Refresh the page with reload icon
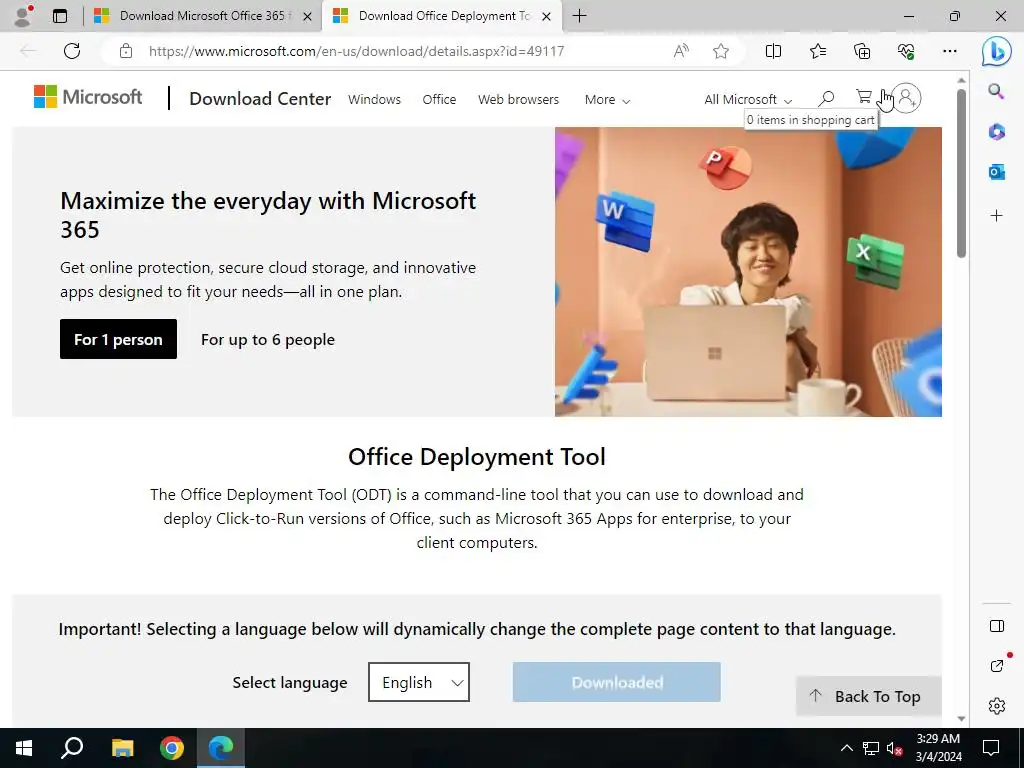Viewport: 1024px width, 768px height. coord(72,51)
